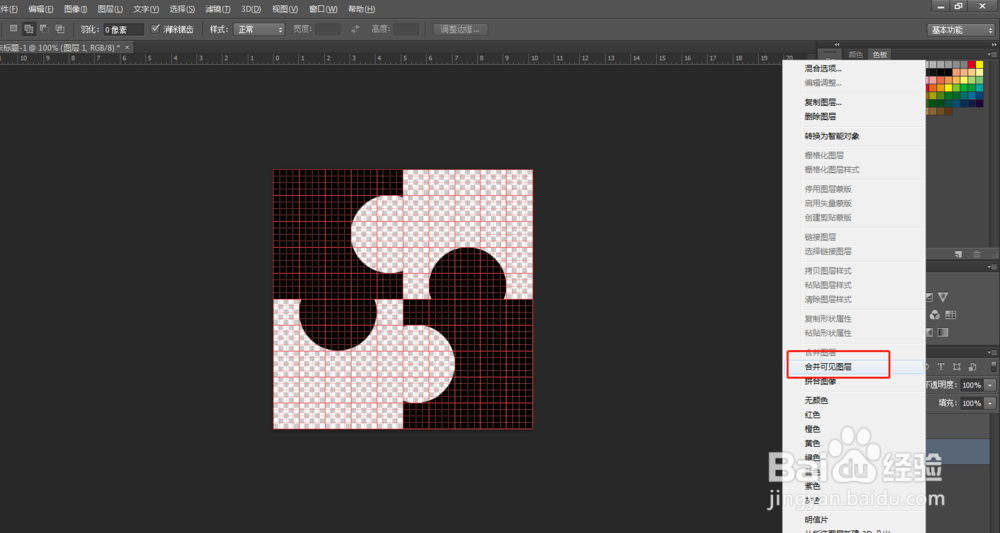Open the 窗口 Window menu
Screen dimensions: 1000x533
click(323, 9)
